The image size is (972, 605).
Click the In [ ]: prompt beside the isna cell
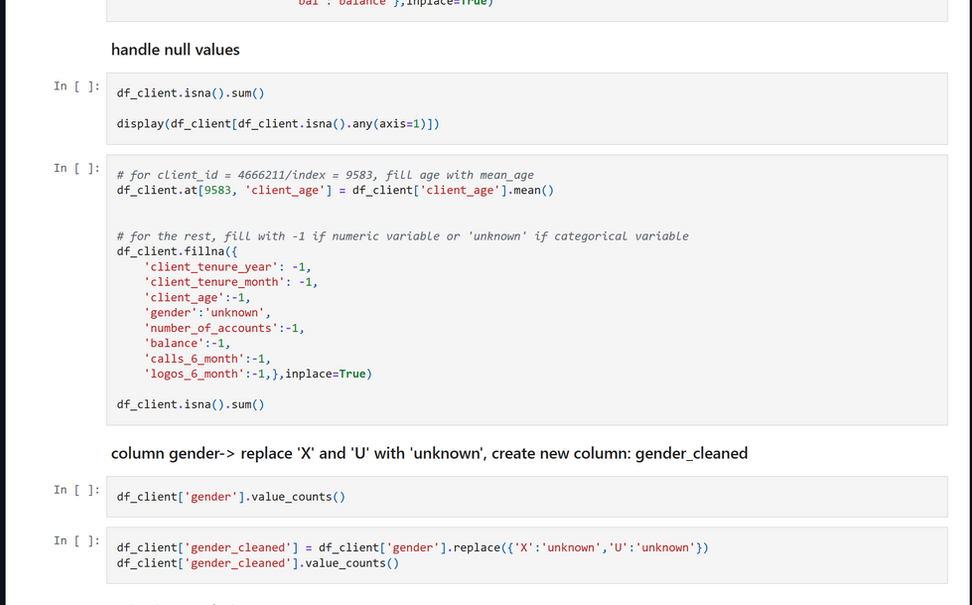pos(75,86)
